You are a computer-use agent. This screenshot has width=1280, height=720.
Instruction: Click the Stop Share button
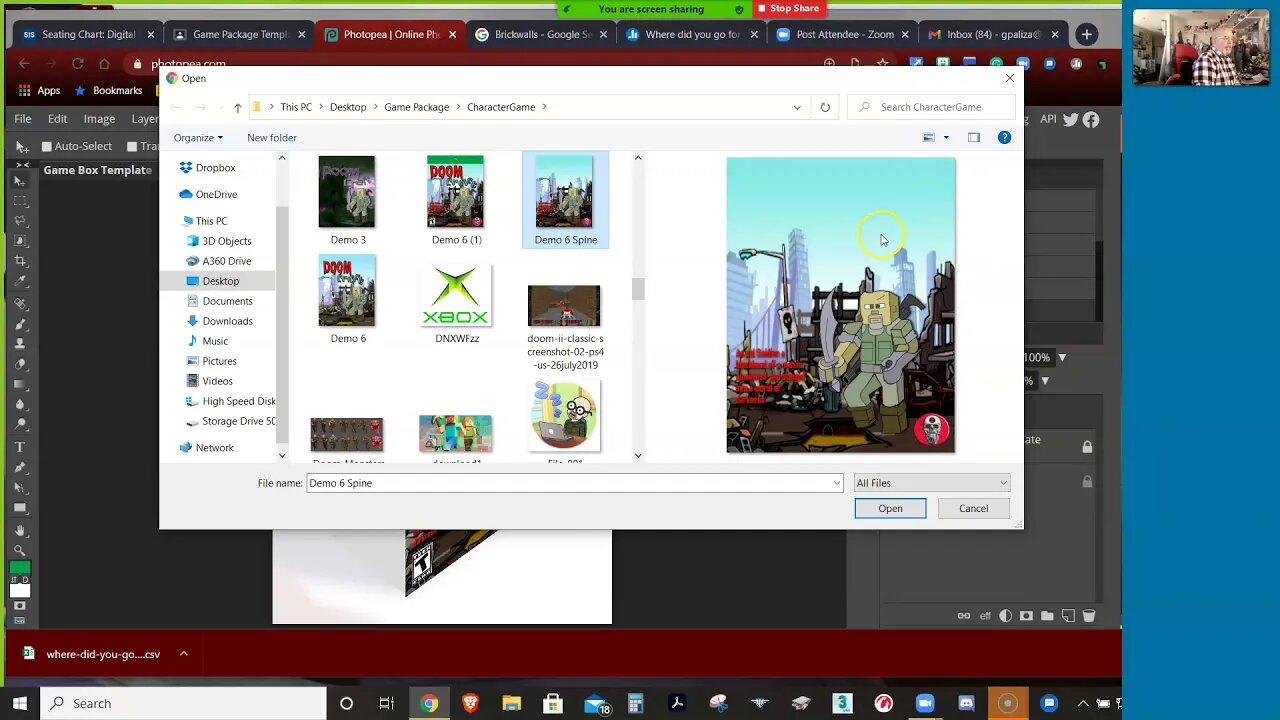click(788, 9)
